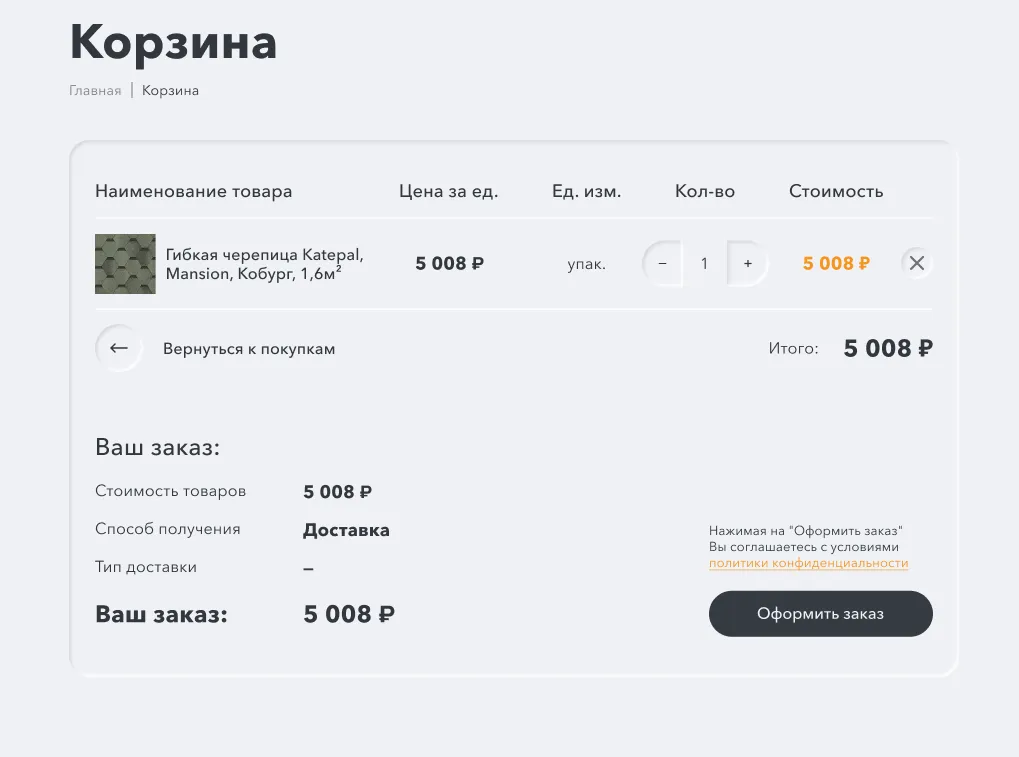This screenshot has height=757, width=1019.
Task: Increase quantity with the plus button
Action: coord(747,263)
